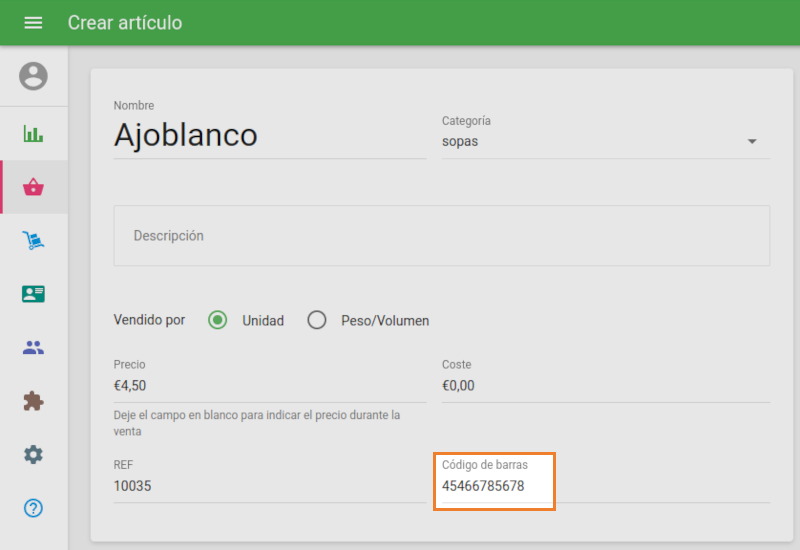
Task: Click into the Descripción text box
Action: 441,236
